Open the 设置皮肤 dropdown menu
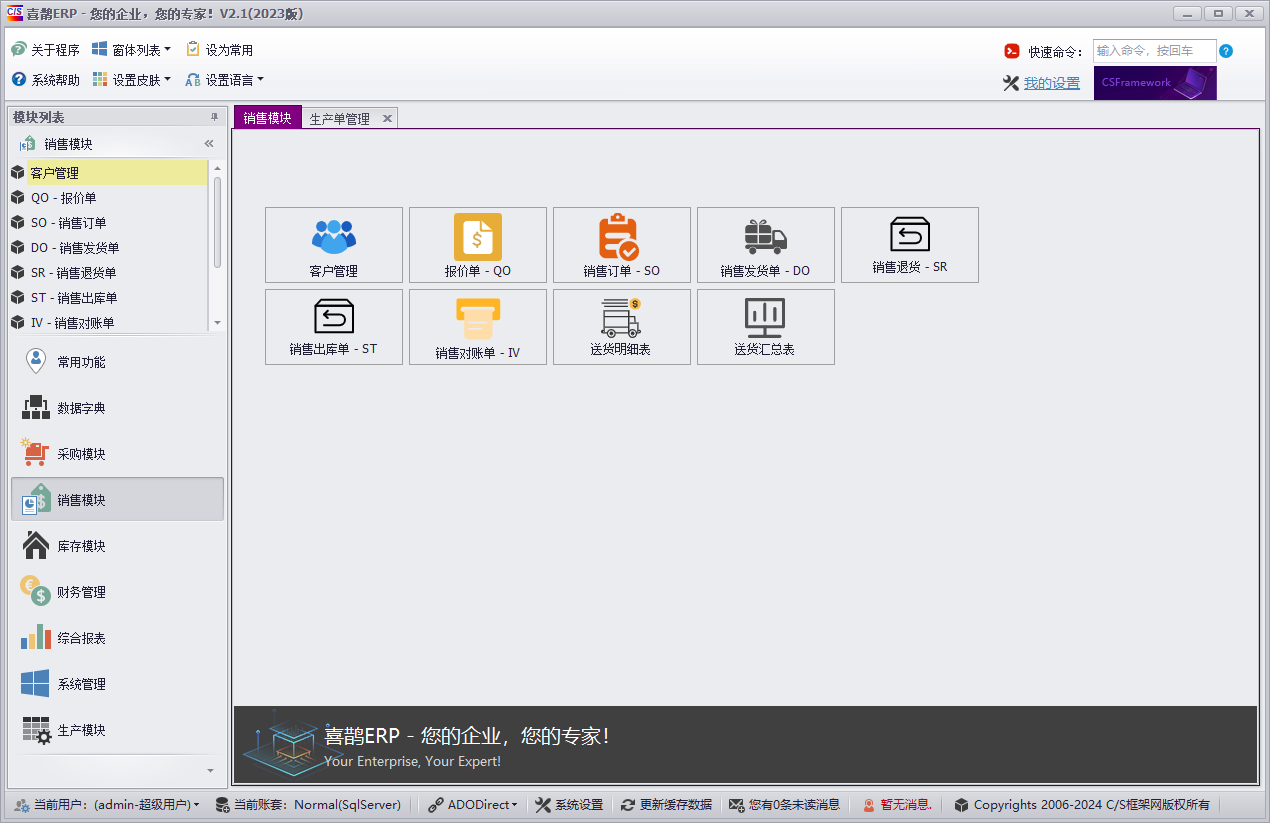1270x823 pixels. coord(132,80)
